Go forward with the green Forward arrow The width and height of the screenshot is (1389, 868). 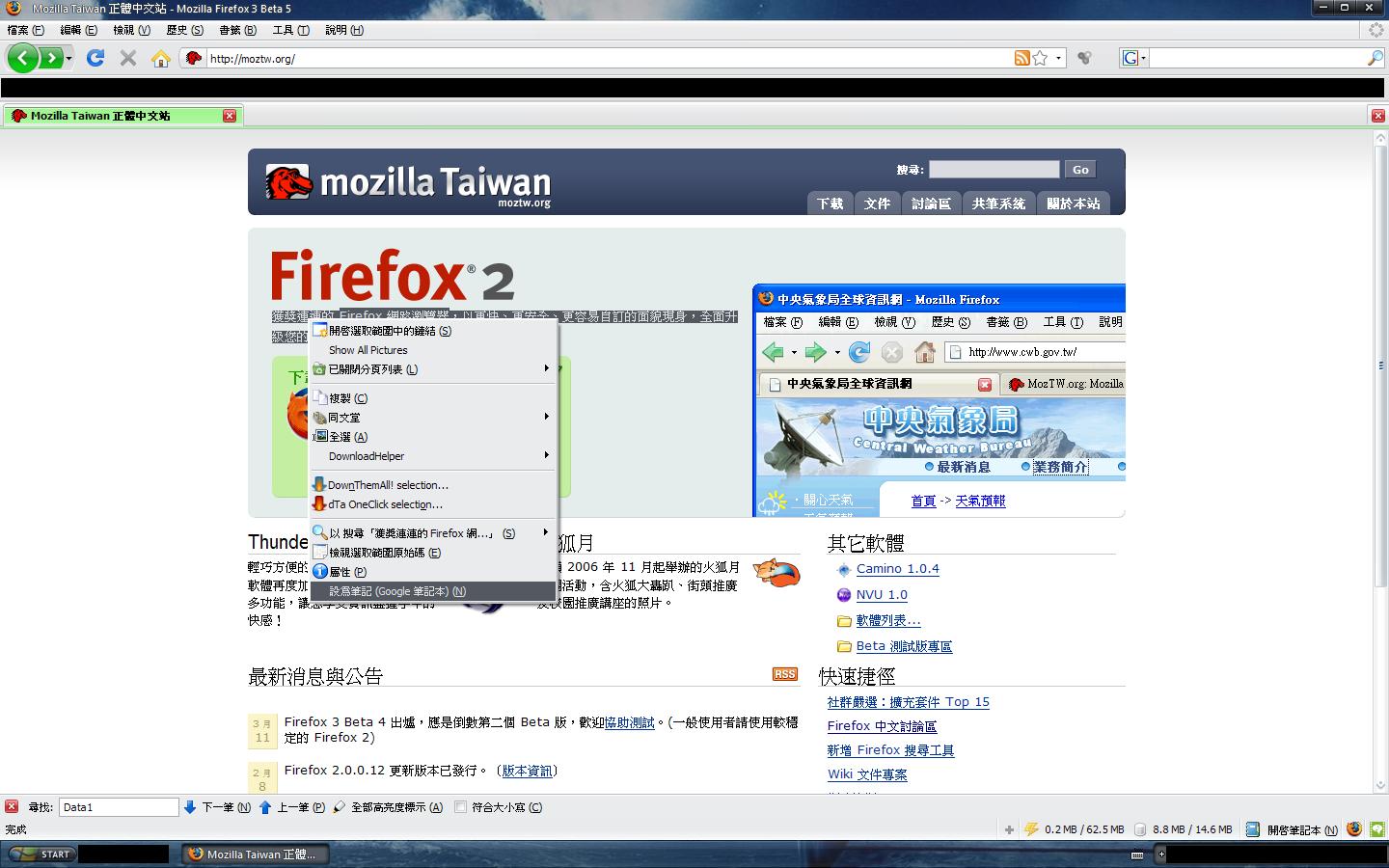click(x=51, y=58)
